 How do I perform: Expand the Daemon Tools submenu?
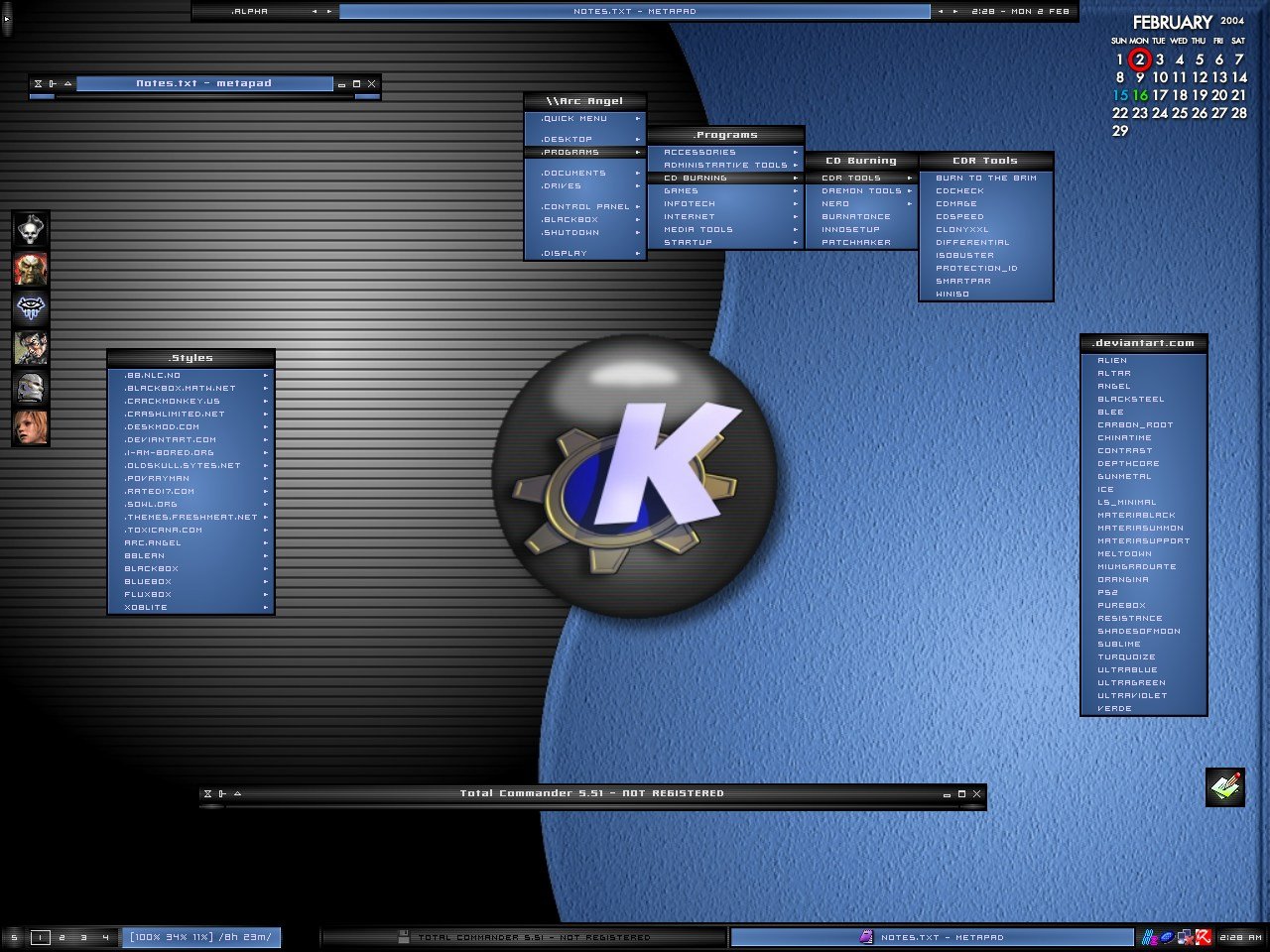tap(862, 191)
